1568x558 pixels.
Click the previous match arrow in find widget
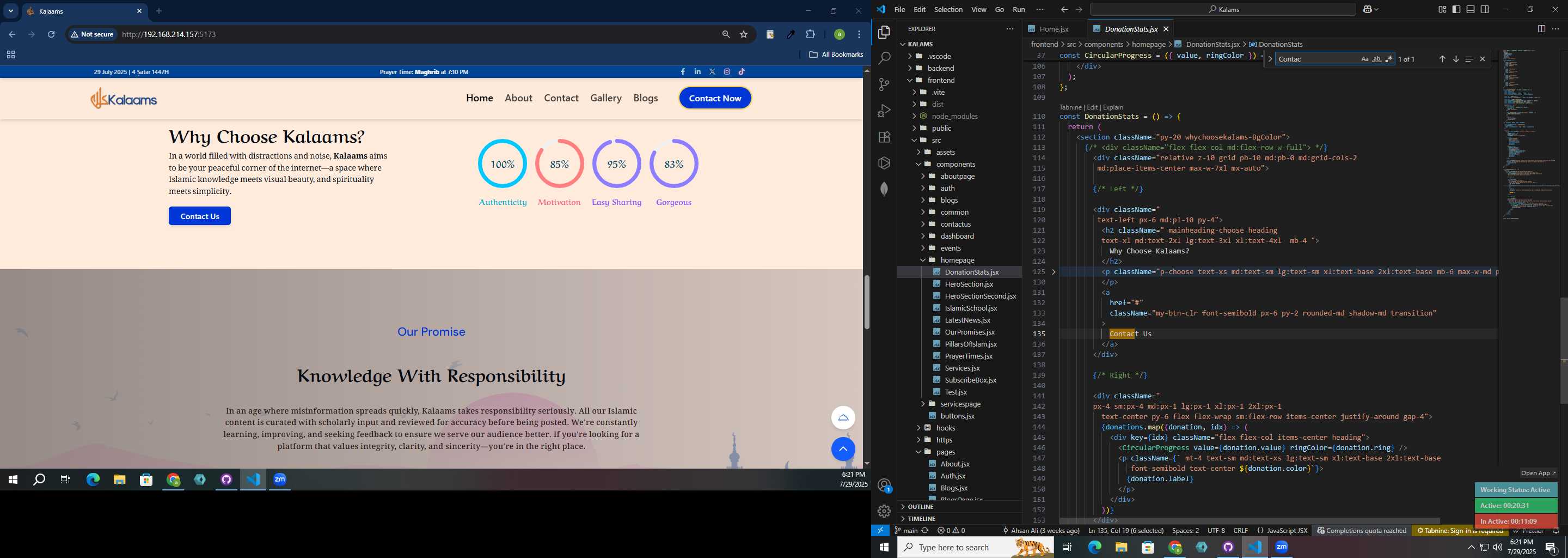pyautogui.click(x=1442, y=59)
